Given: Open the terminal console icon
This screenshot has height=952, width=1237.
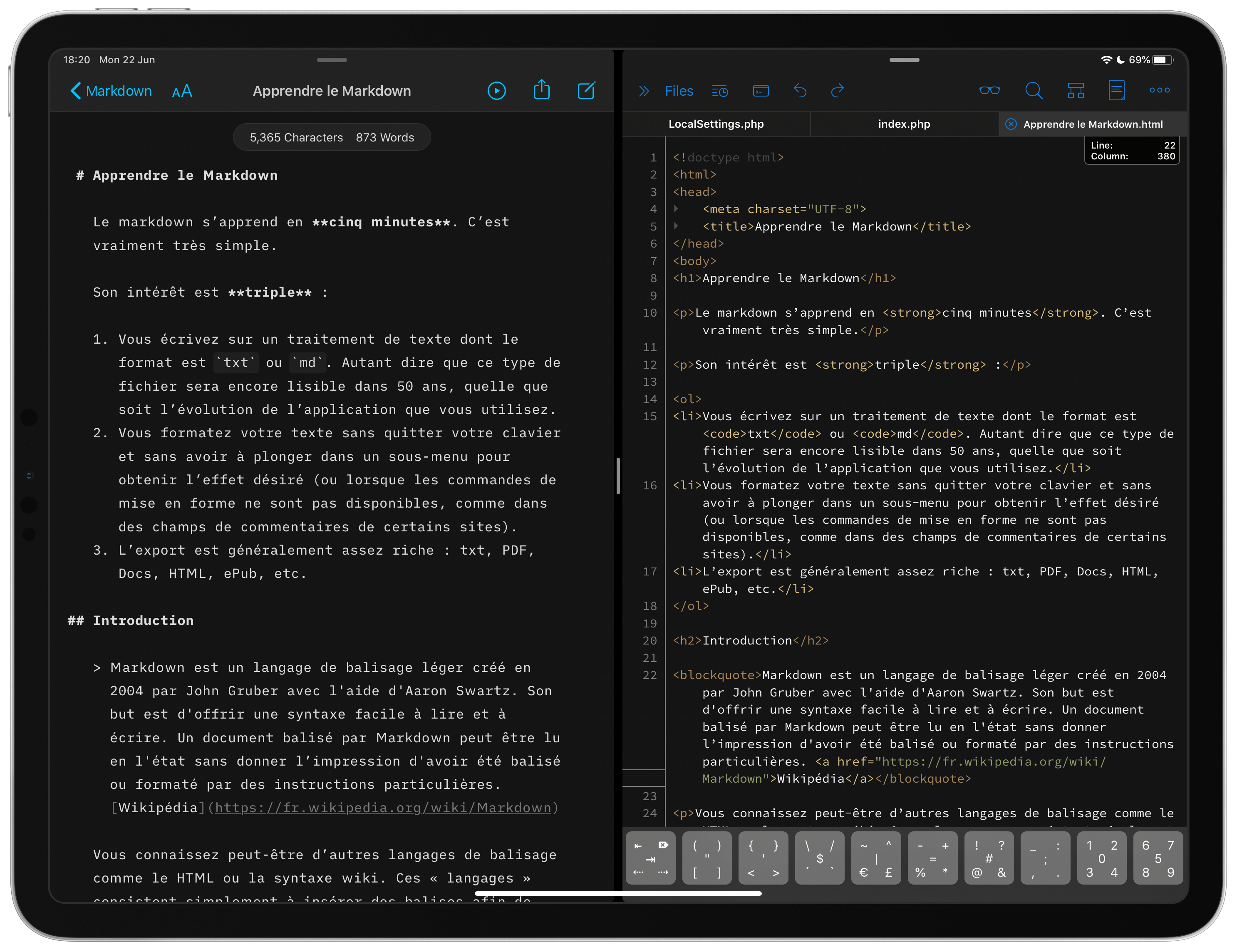Looking at the screenshot, I should tap(761, 91).
